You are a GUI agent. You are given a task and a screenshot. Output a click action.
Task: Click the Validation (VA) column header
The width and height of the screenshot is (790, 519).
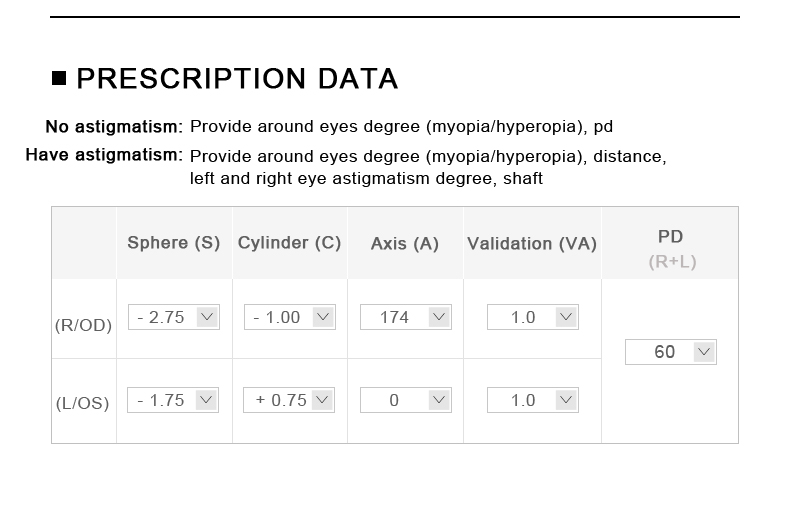point(532,244)
